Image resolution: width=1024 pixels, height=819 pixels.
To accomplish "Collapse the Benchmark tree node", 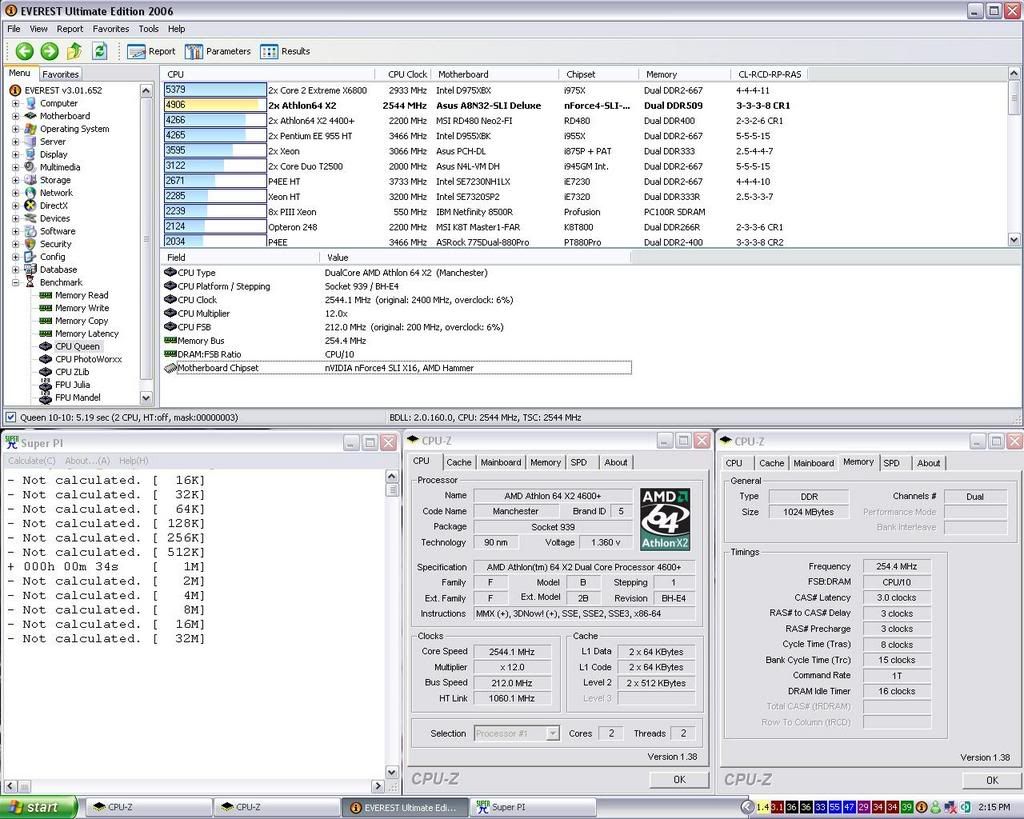I will click(16, 283).
